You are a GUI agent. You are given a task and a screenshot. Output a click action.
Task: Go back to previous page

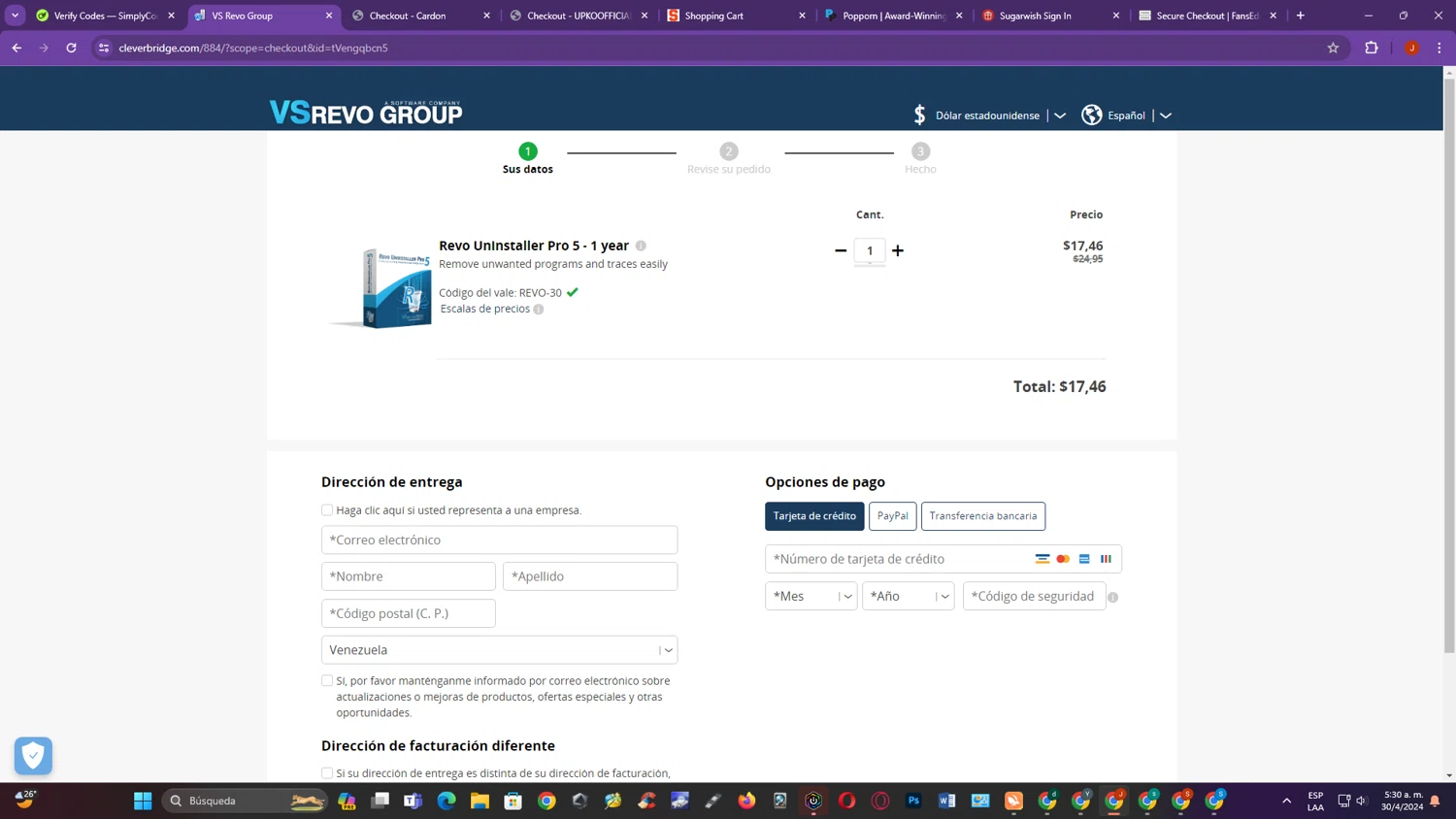pos(17,48)
